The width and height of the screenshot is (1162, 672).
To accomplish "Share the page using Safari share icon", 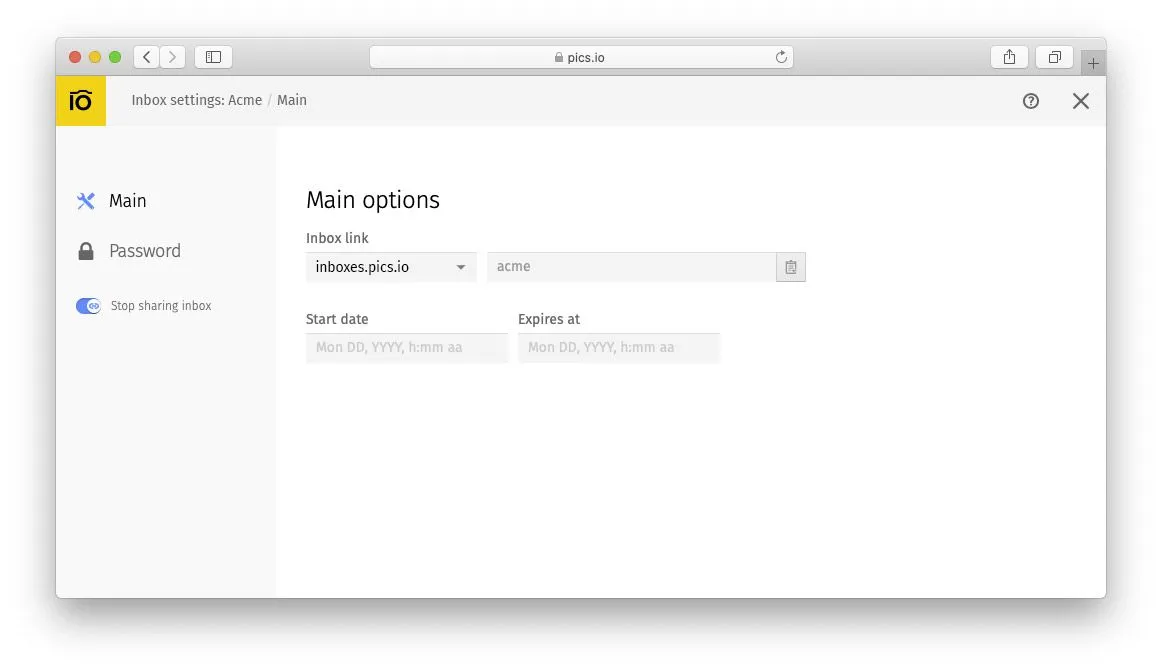I will pos(1008,57).
